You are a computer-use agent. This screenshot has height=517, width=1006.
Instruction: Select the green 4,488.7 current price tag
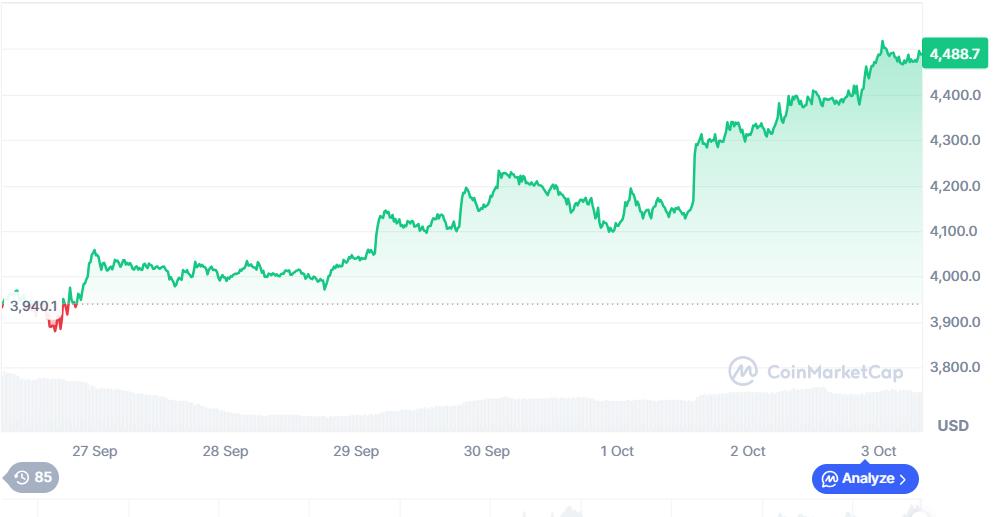tap(953, 55)
